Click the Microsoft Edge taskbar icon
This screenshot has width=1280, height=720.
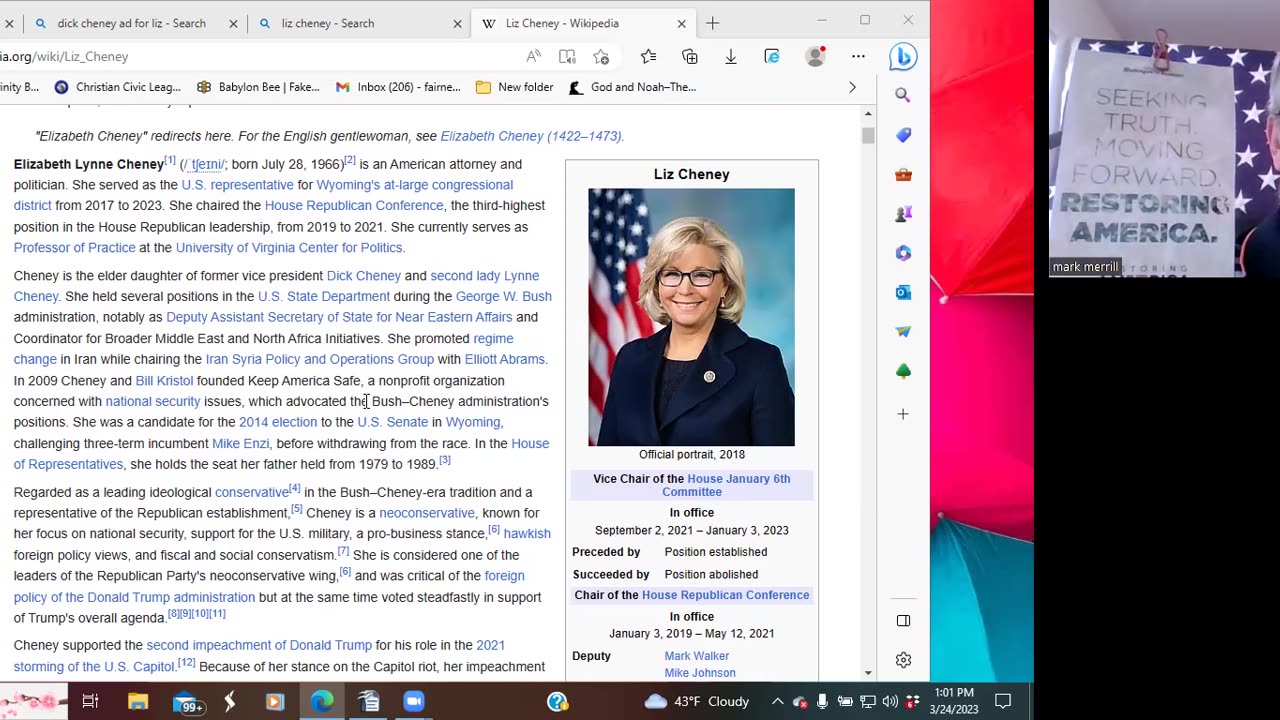pos(322,701)
